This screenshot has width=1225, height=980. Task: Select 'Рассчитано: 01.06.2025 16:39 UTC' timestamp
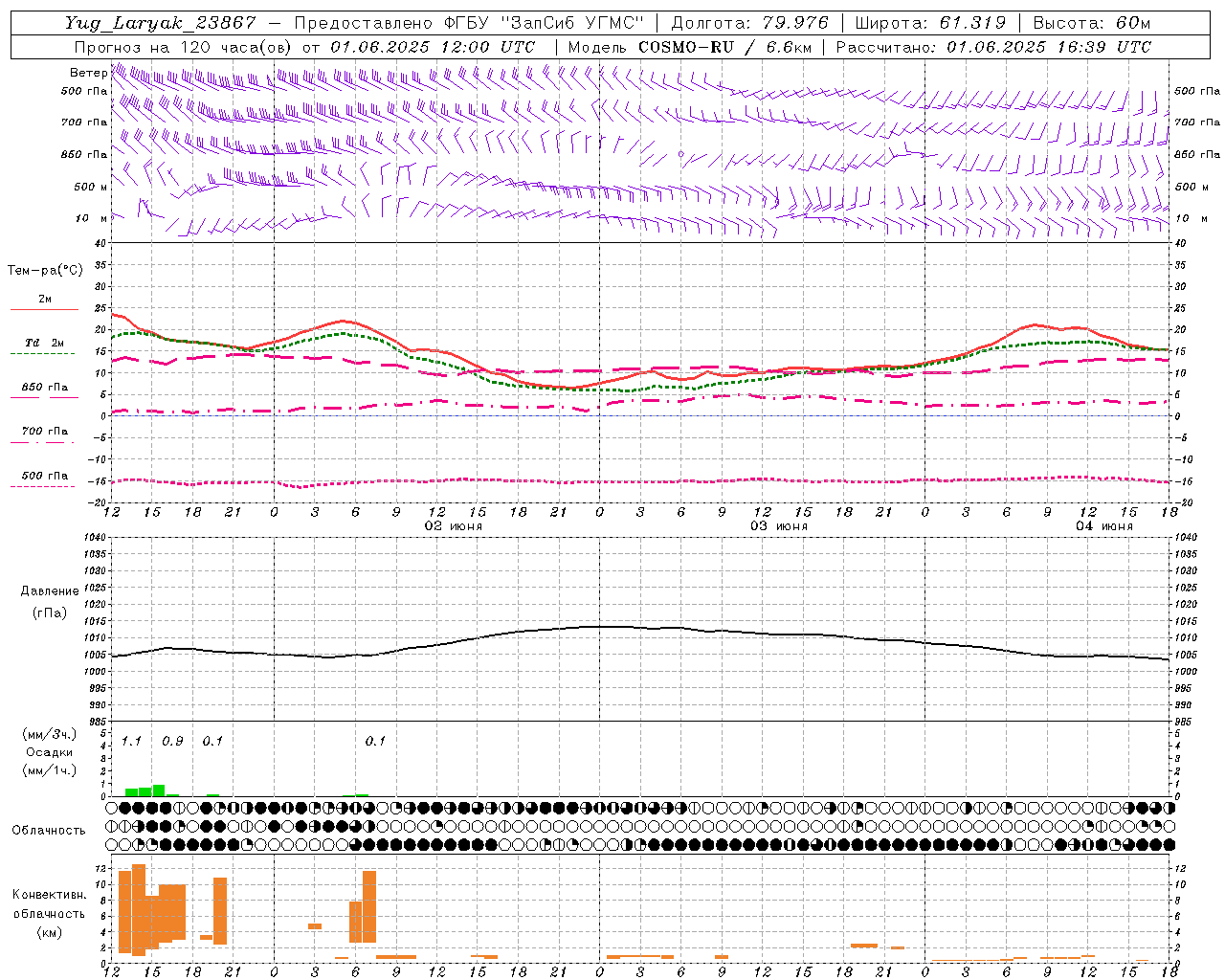pyautogui.click(x=993, y=46)
